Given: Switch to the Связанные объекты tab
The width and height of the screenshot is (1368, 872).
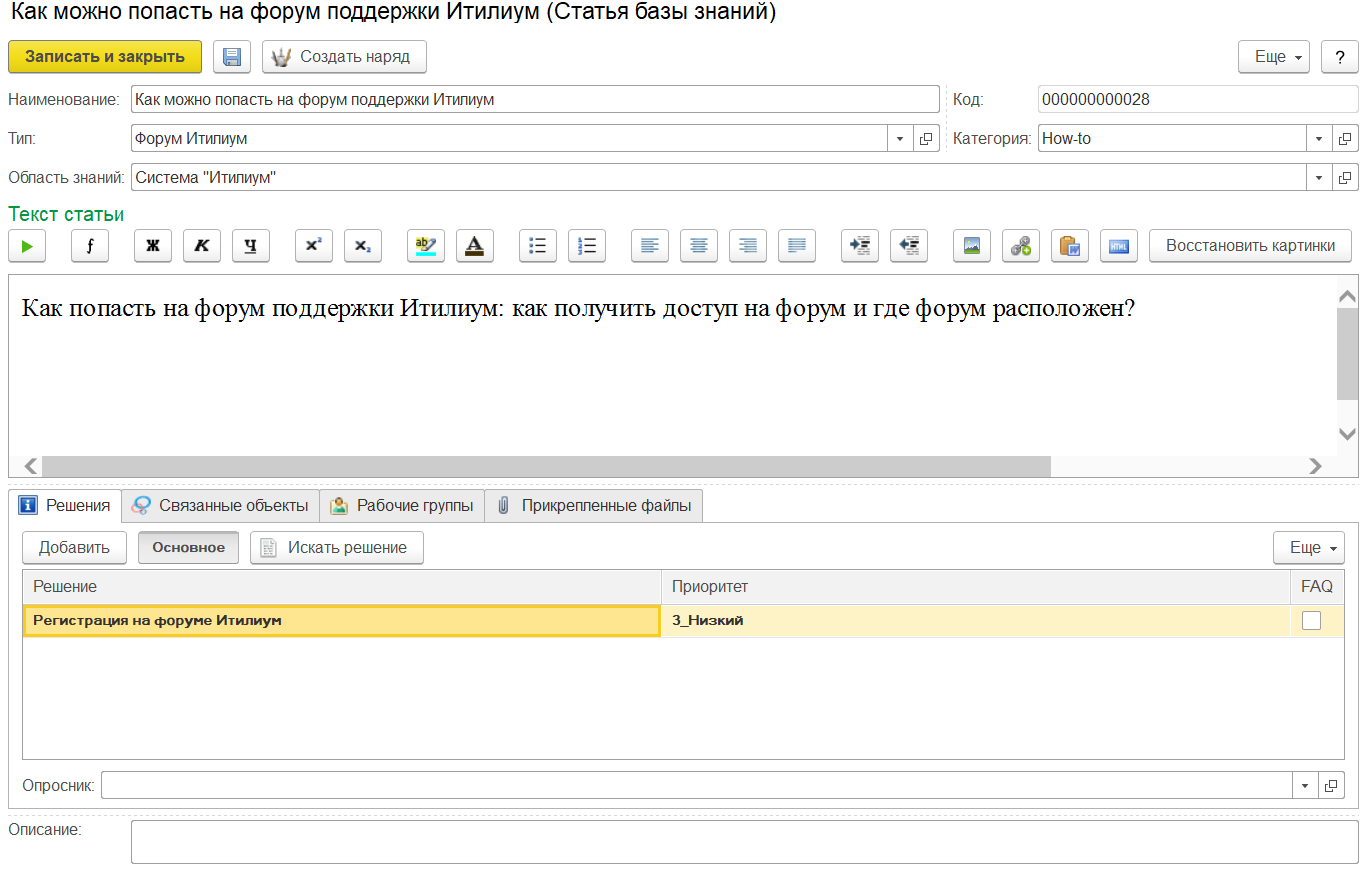Looking at the screenshot, I should click(221, 506).
